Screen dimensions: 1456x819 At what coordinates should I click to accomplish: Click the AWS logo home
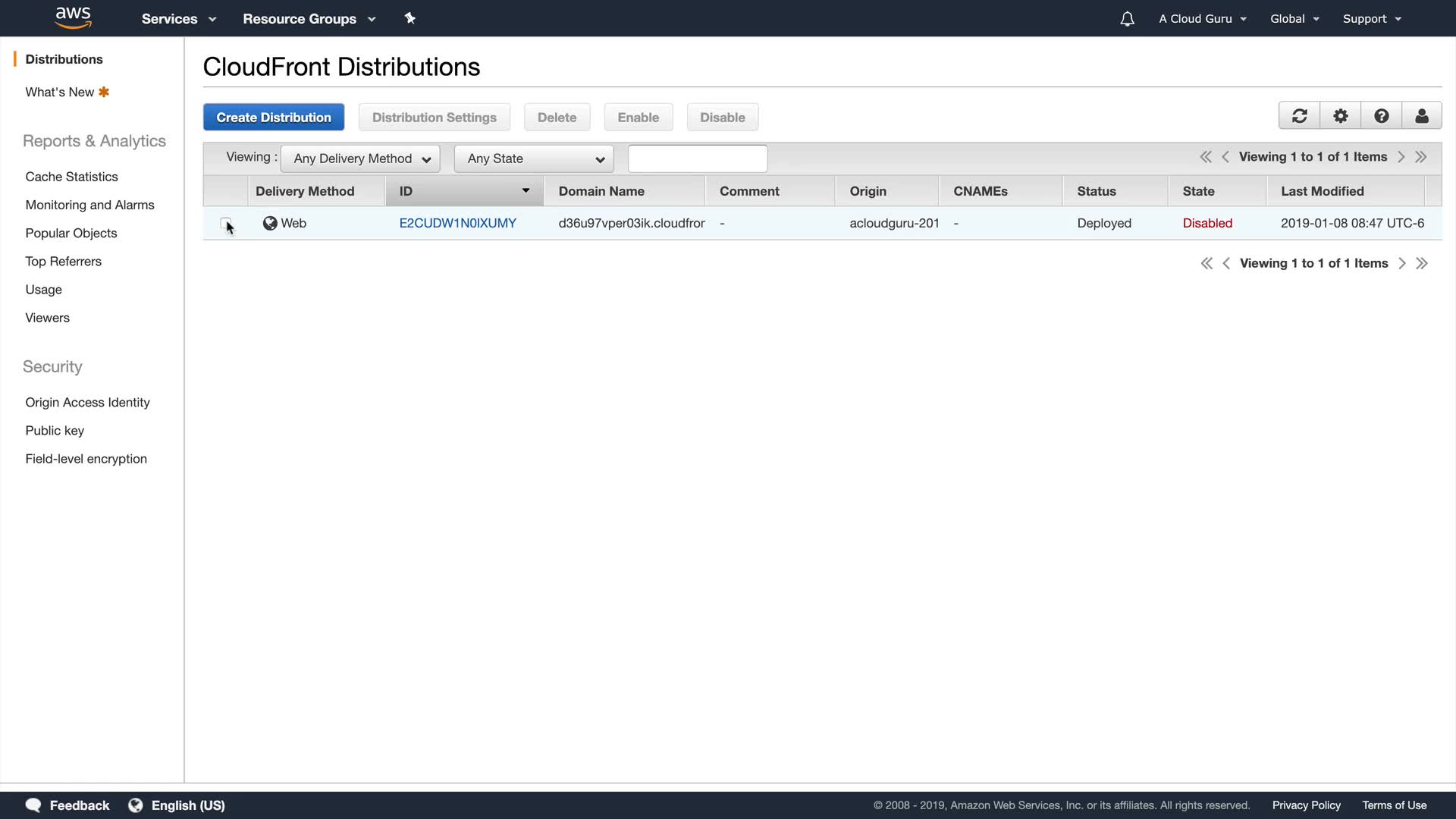point(74,17)
